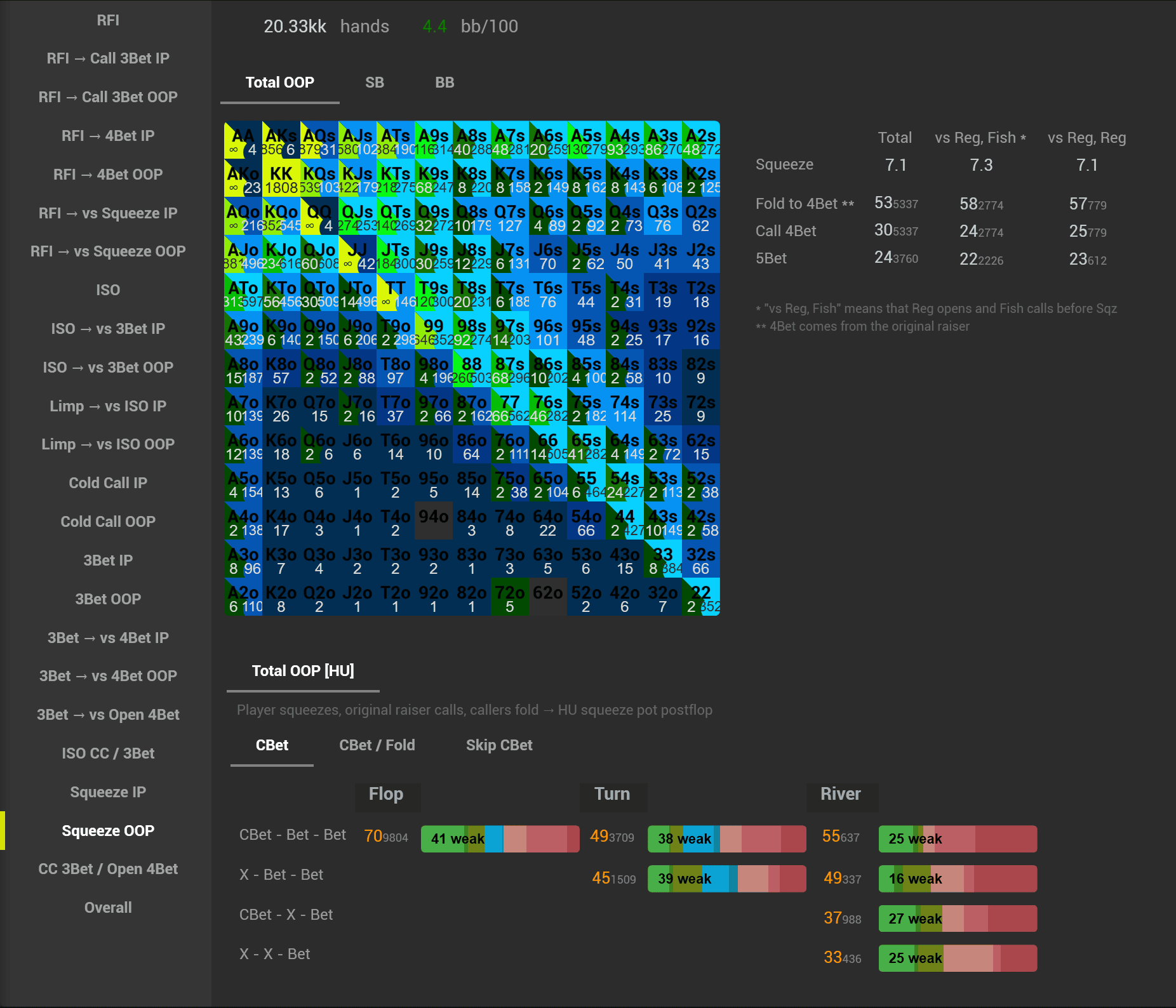
Task: Select the active Squeeze OOP entry
Action: coord(108,831)
